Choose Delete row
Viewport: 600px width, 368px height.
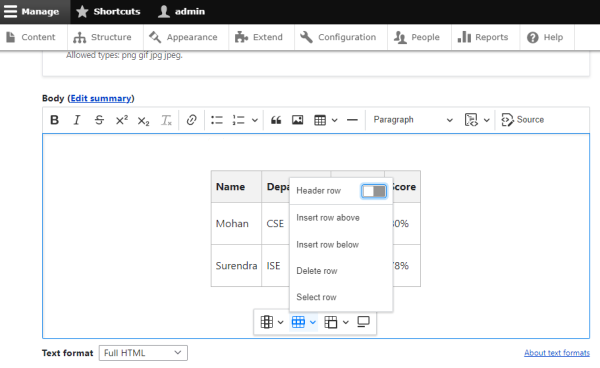click(341, 271)
